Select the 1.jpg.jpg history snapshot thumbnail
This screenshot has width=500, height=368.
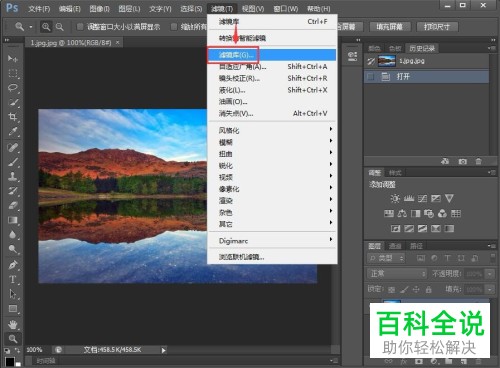387,61
